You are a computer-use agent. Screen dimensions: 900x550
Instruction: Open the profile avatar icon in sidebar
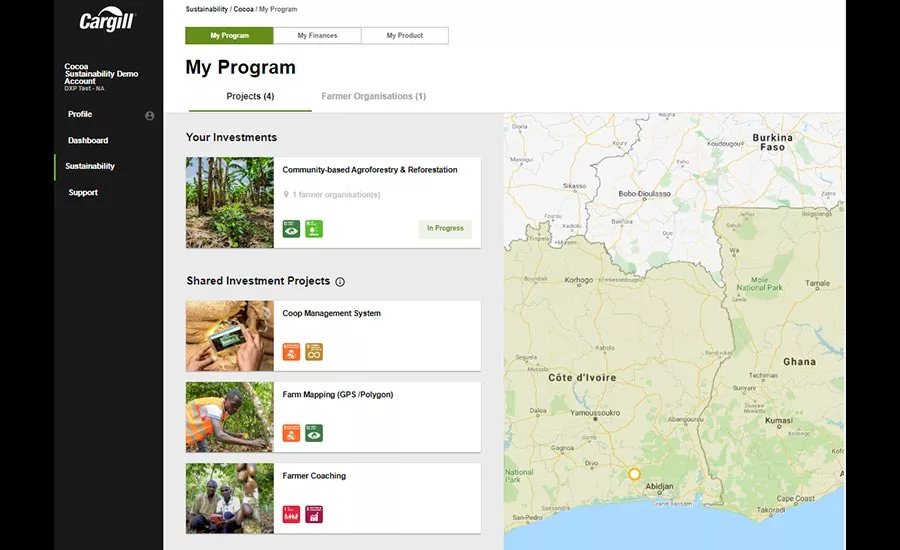coord(149,116)
